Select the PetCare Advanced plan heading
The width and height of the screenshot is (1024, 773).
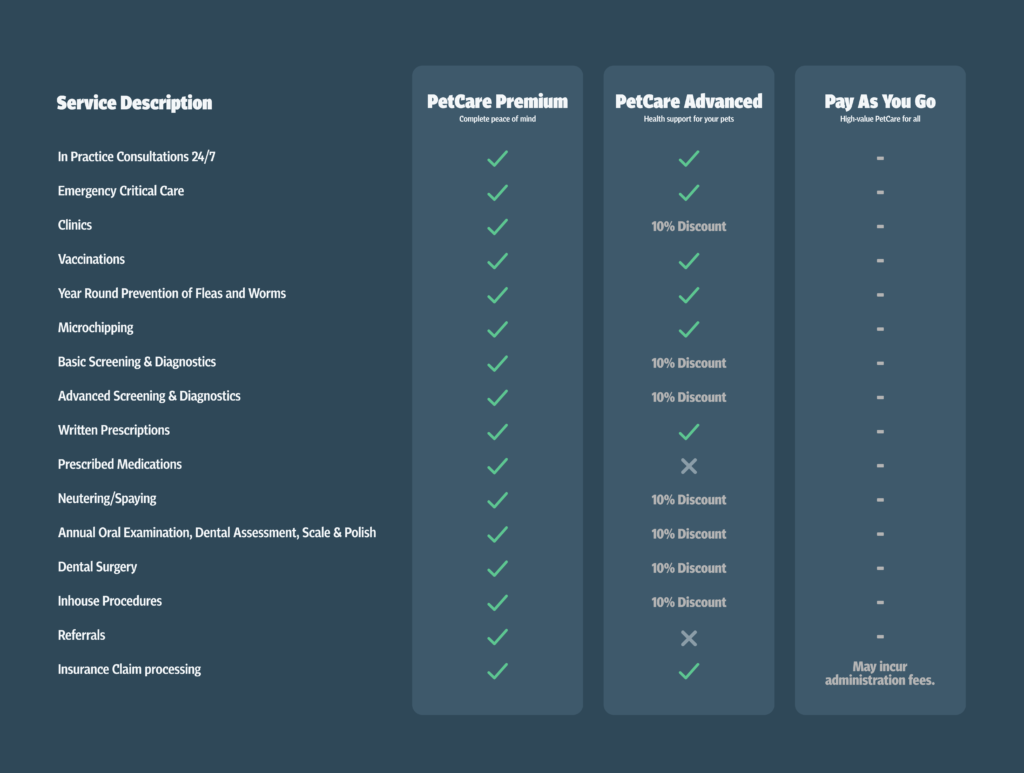pos(688,102)
